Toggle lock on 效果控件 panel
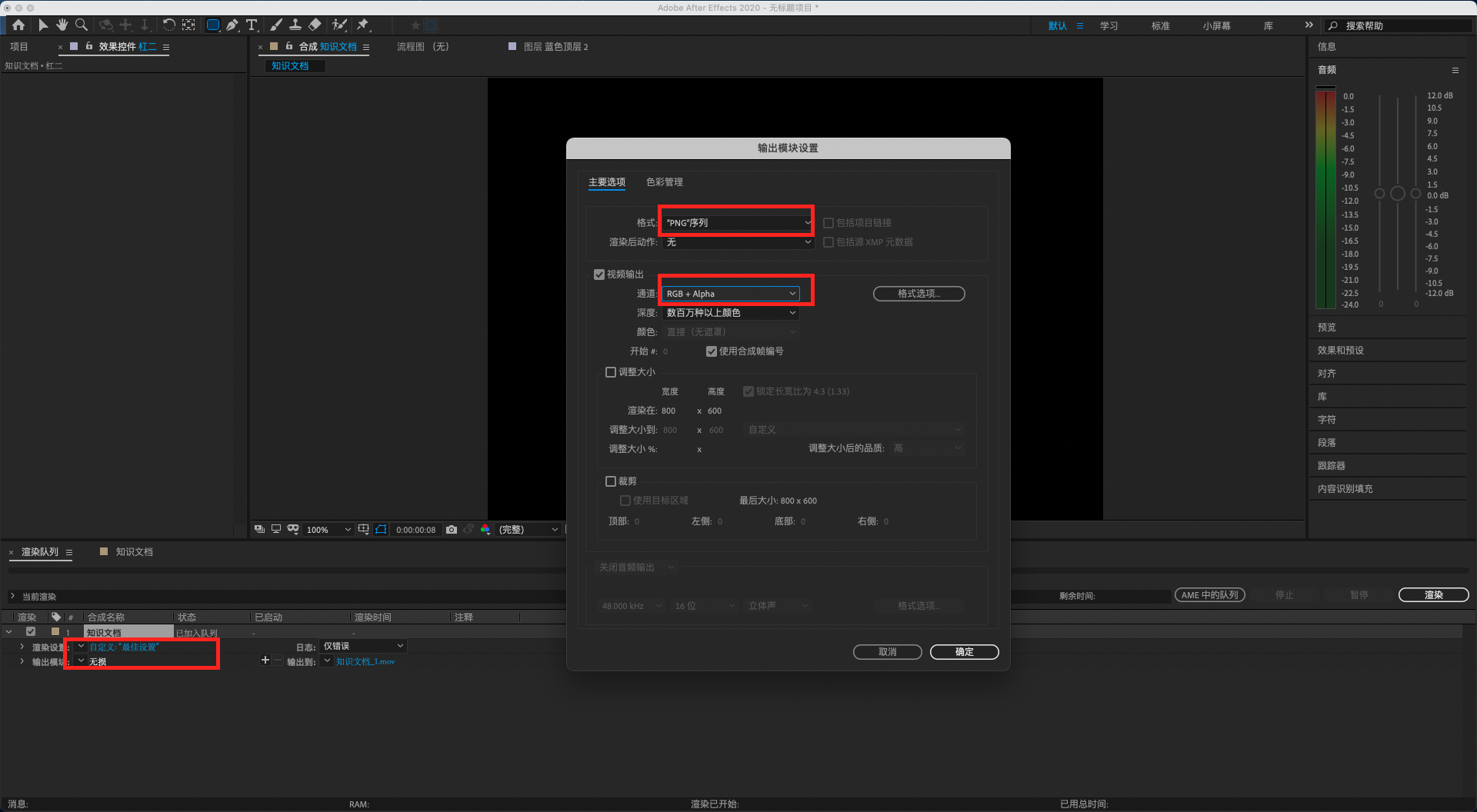Viewport: 1477px width, 812px height. point(89,46)
